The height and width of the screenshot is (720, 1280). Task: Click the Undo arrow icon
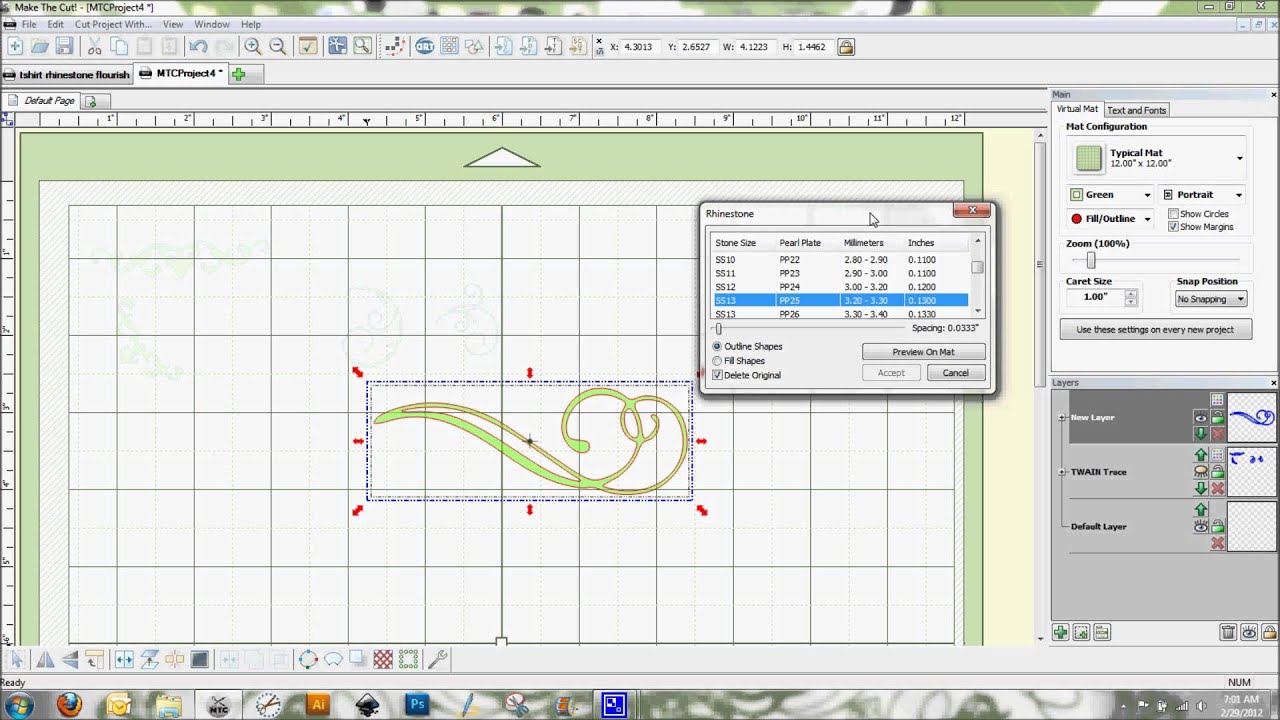coord(197,46)
